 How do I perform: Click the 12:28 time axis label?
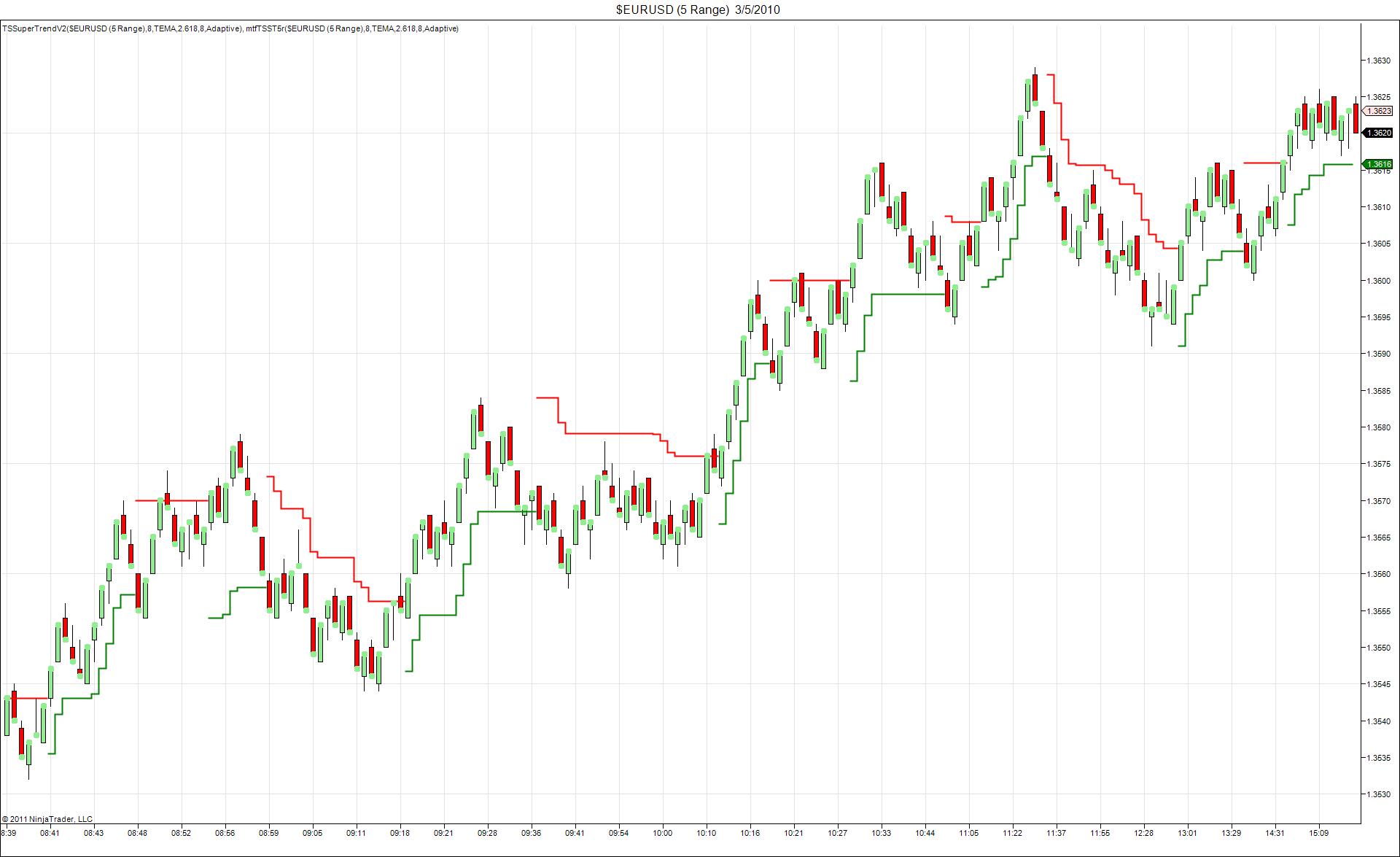pos(1143,833)
